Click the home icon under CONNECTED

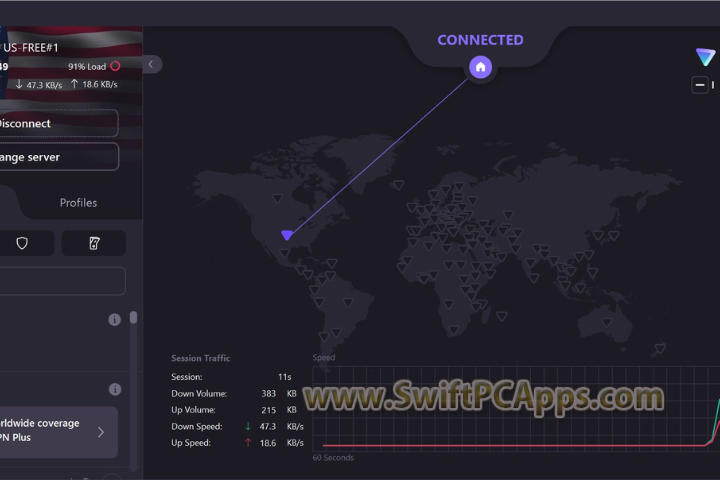click(x=480, y=67)
